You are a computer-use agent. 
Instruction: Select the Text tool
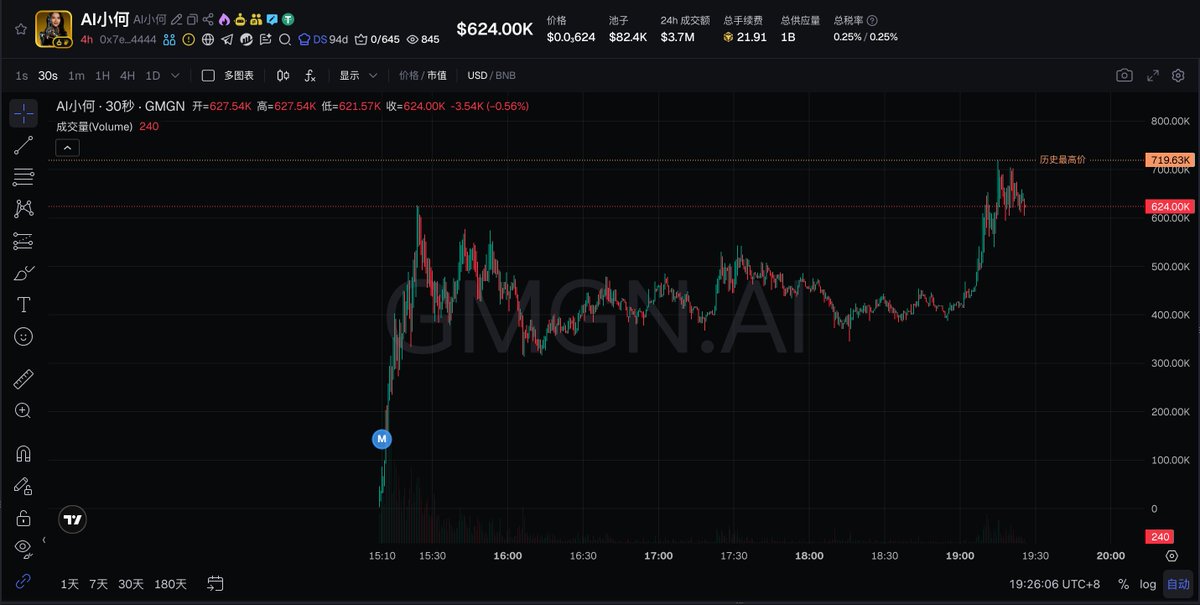pyautogui.click(x=24, y=304)
